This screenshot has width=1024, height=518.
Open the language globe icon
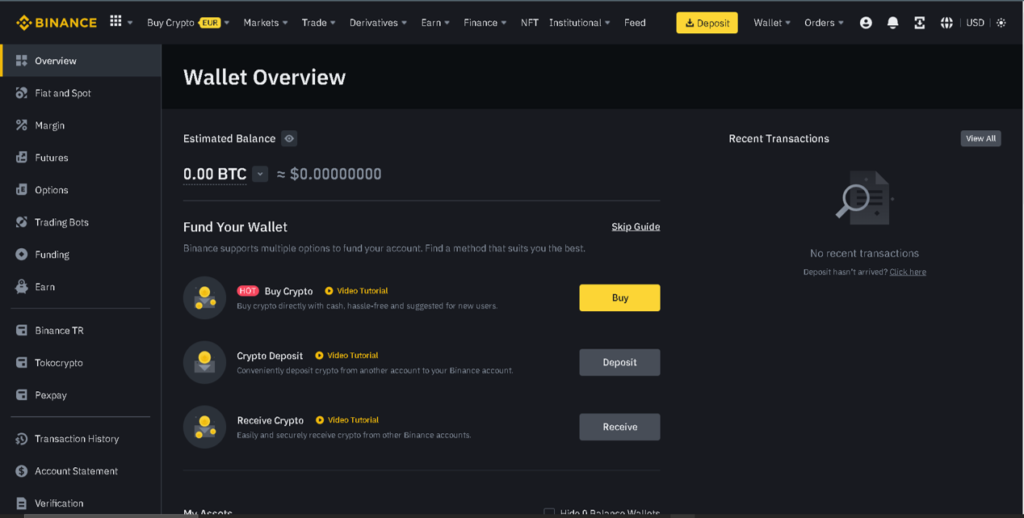coord(946,23)
